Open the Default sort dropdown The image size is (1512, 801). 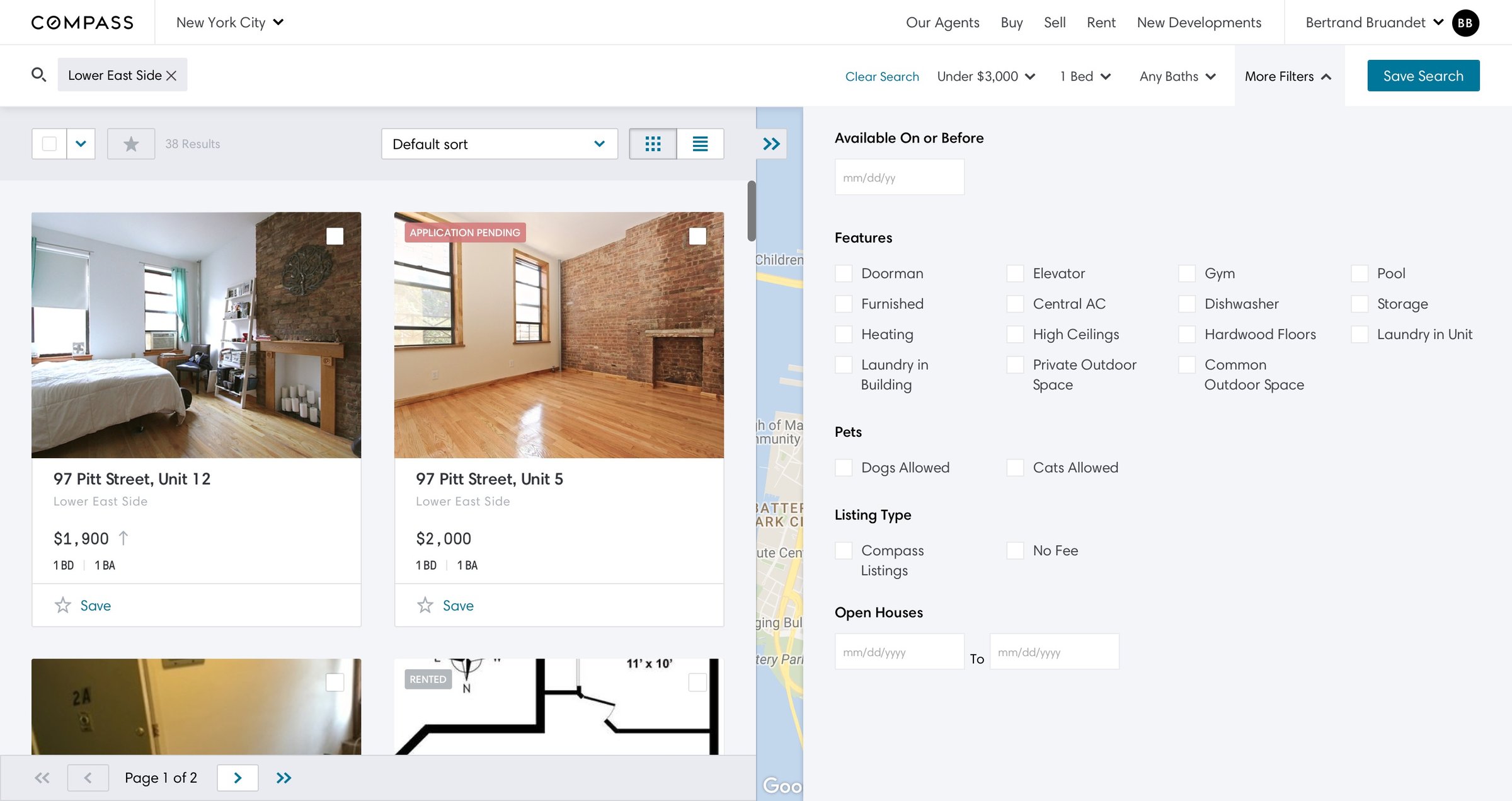pos(500,144)
